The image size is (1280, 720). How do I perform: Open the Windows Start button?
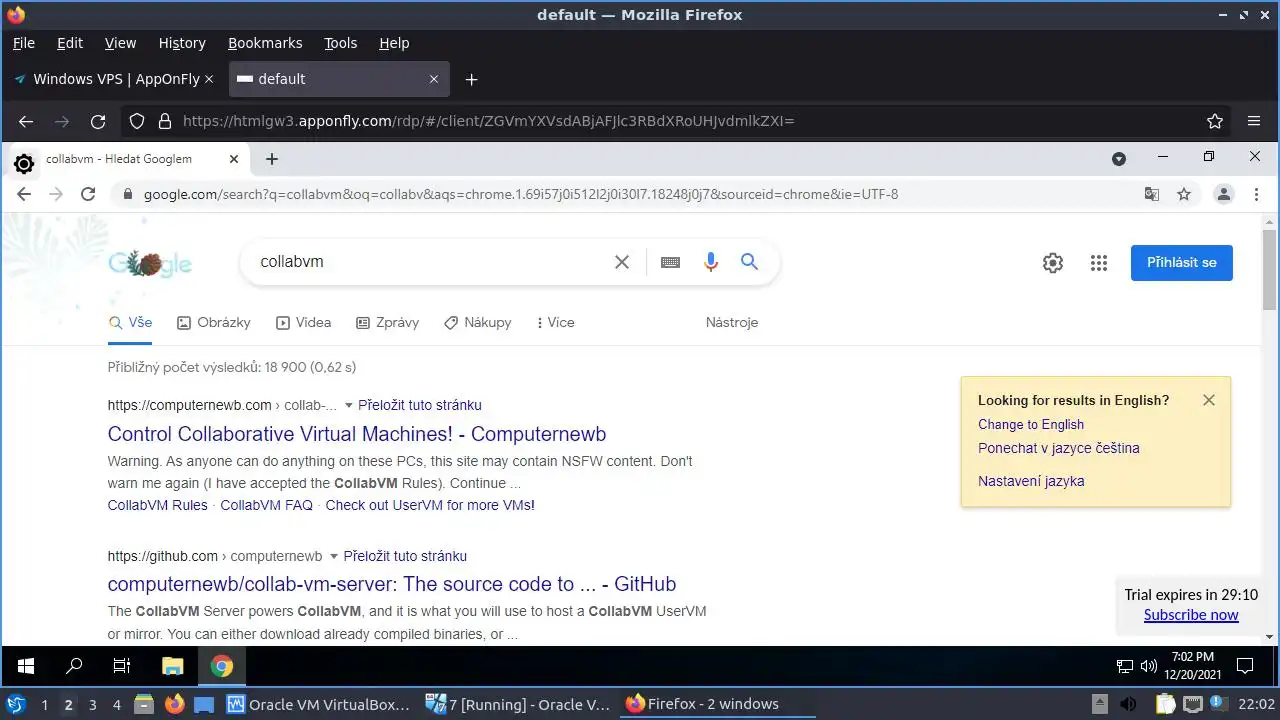pos(26,666)
